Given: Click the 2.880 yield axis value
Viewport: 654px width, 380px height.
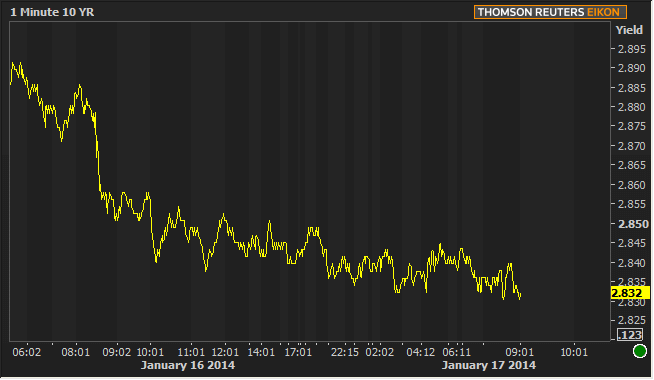Looking at the screenshot, I should click(x=631, y=107).
